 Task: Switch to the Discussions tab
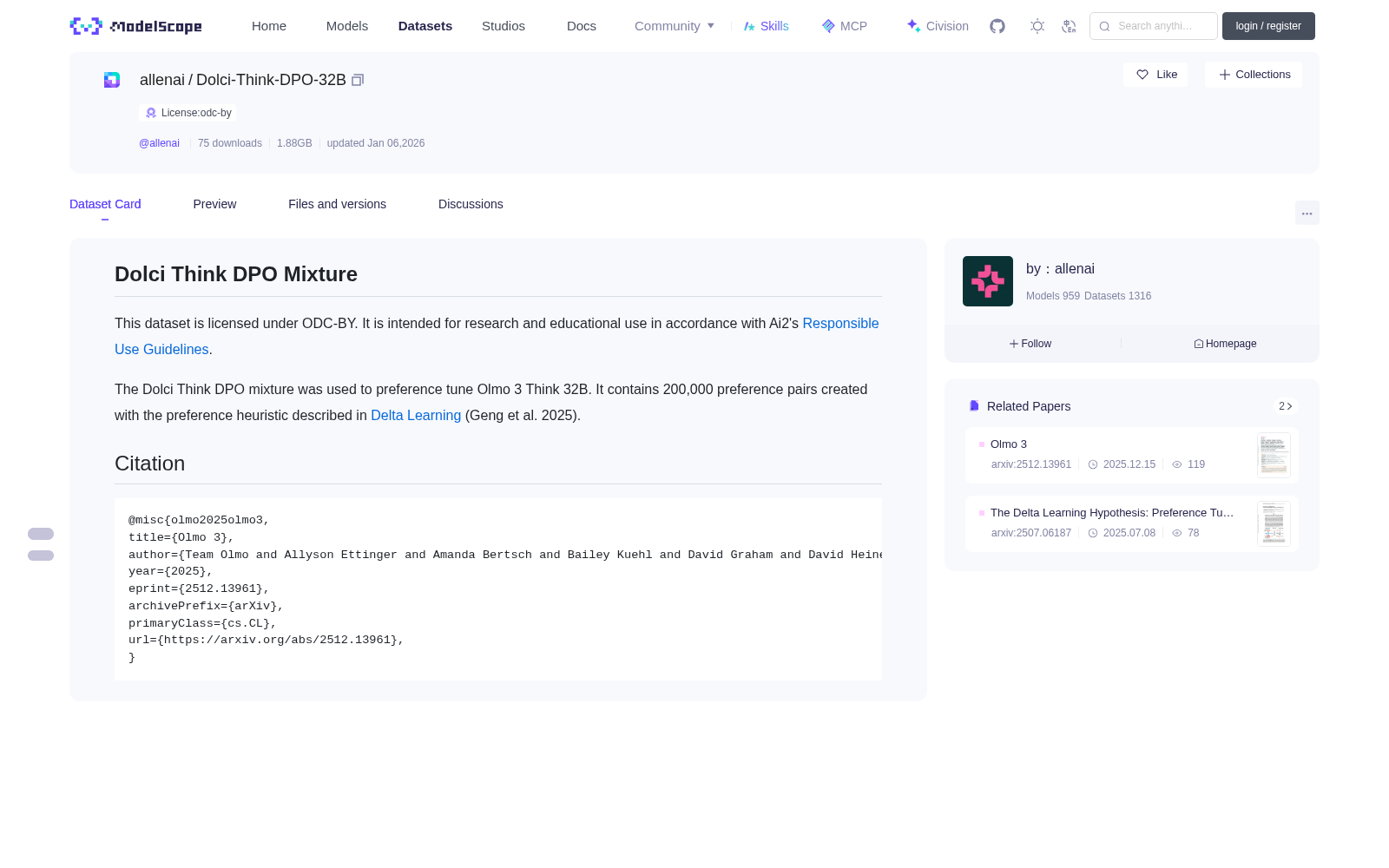[x=471, y=204]
